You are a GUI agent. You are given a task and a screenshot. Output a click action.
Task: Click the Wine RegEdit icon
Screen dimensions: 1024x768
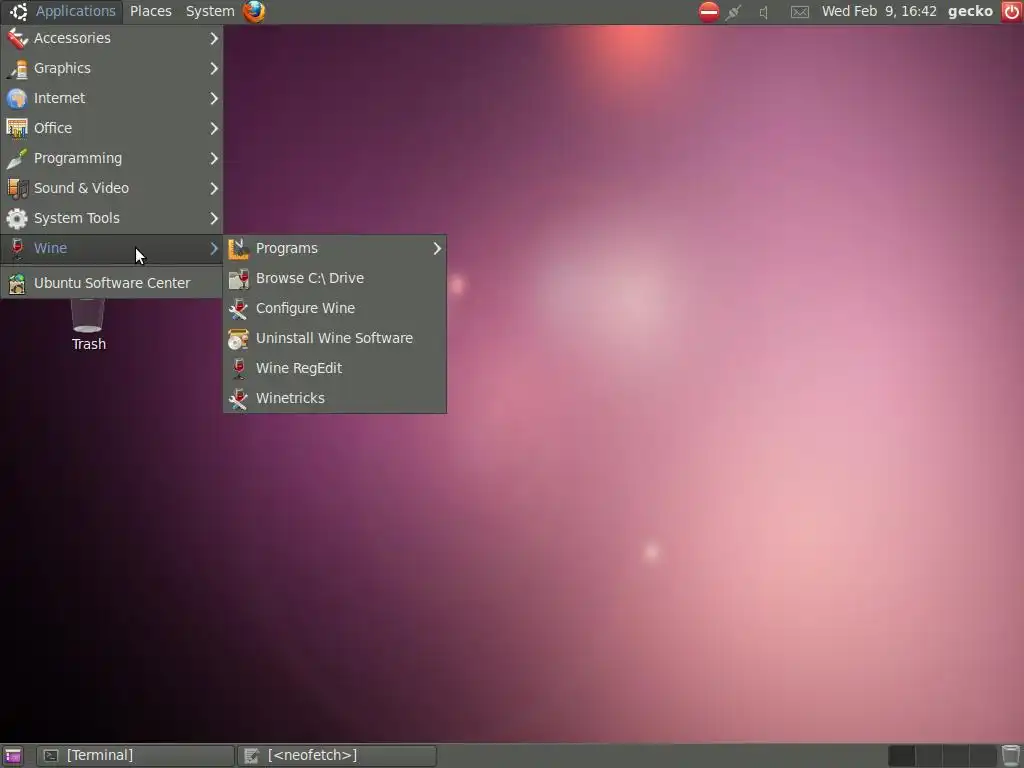pyautogui.click(x=238, y=369)
